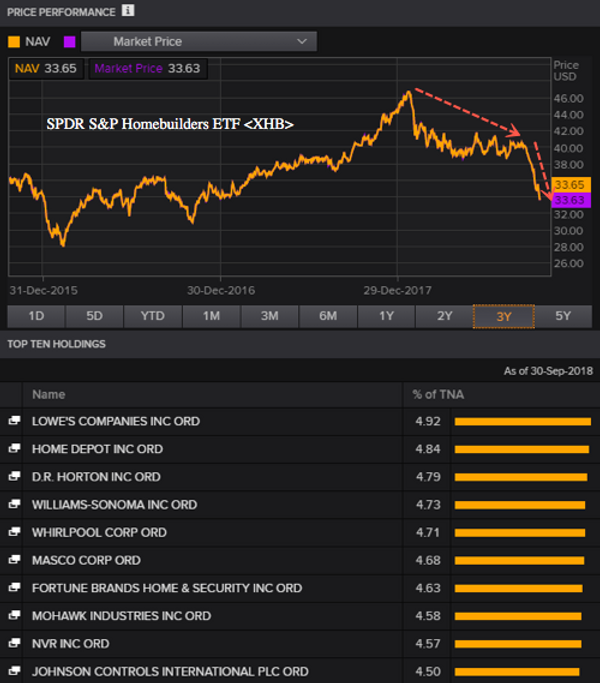Open WILLIAMS-SONOMA INC ORD holding
Image resolution: width=600 pixels, height=683 pixels.
coord(115,505)
